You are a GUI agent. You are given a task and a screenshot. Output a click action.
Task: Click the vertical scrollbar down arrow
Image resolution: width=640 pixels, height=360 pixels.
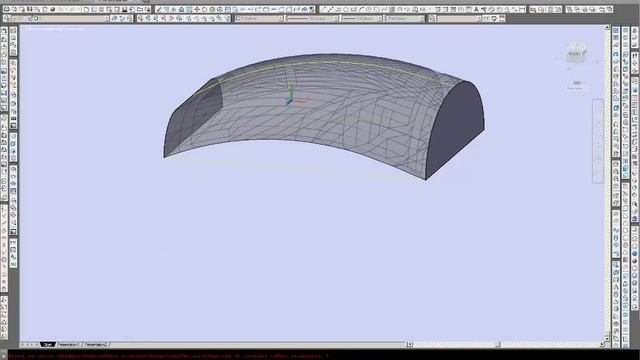[607, 338]
